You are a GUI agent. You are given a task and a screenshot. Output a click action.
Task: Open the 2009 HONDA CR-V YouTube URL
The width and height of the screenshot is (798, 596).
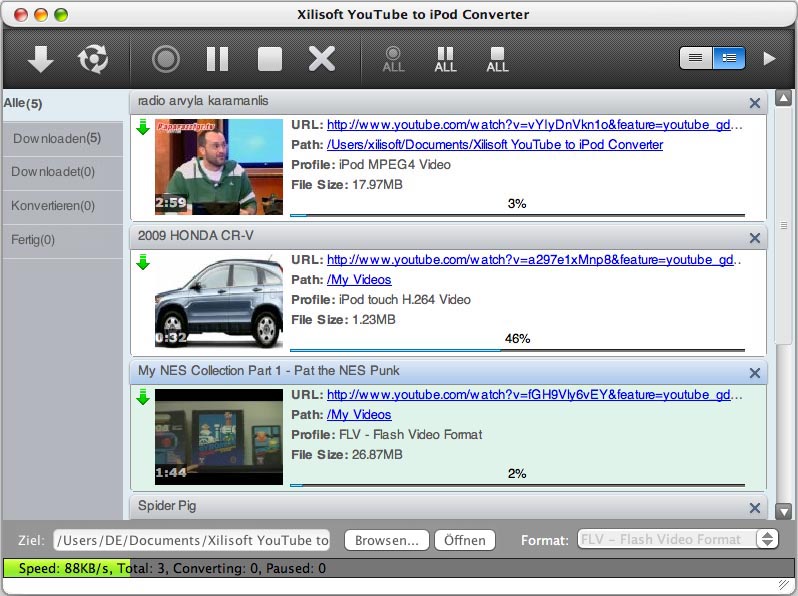click(533, 260)
